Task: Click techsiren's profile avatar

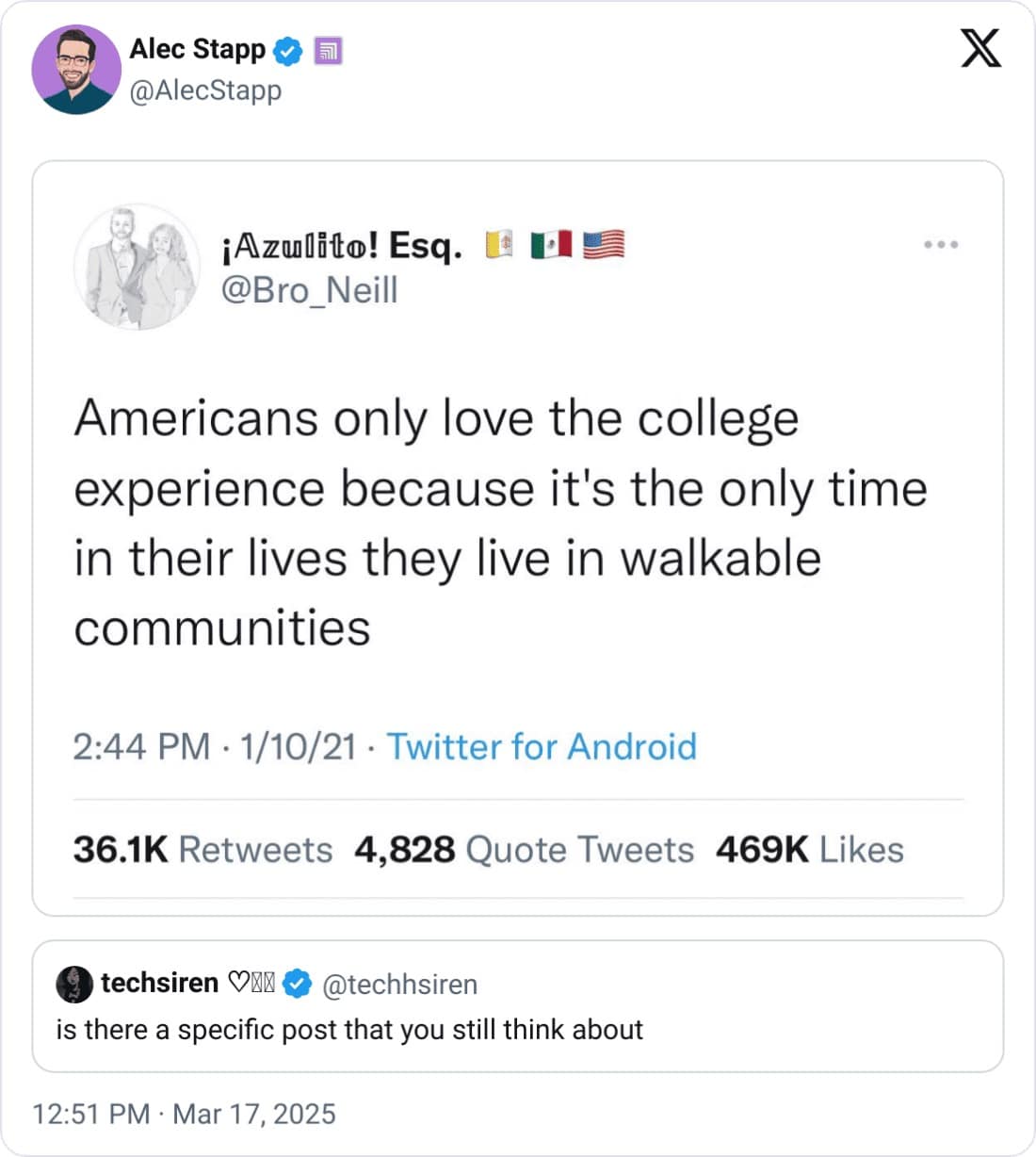Action: [75, 985]
